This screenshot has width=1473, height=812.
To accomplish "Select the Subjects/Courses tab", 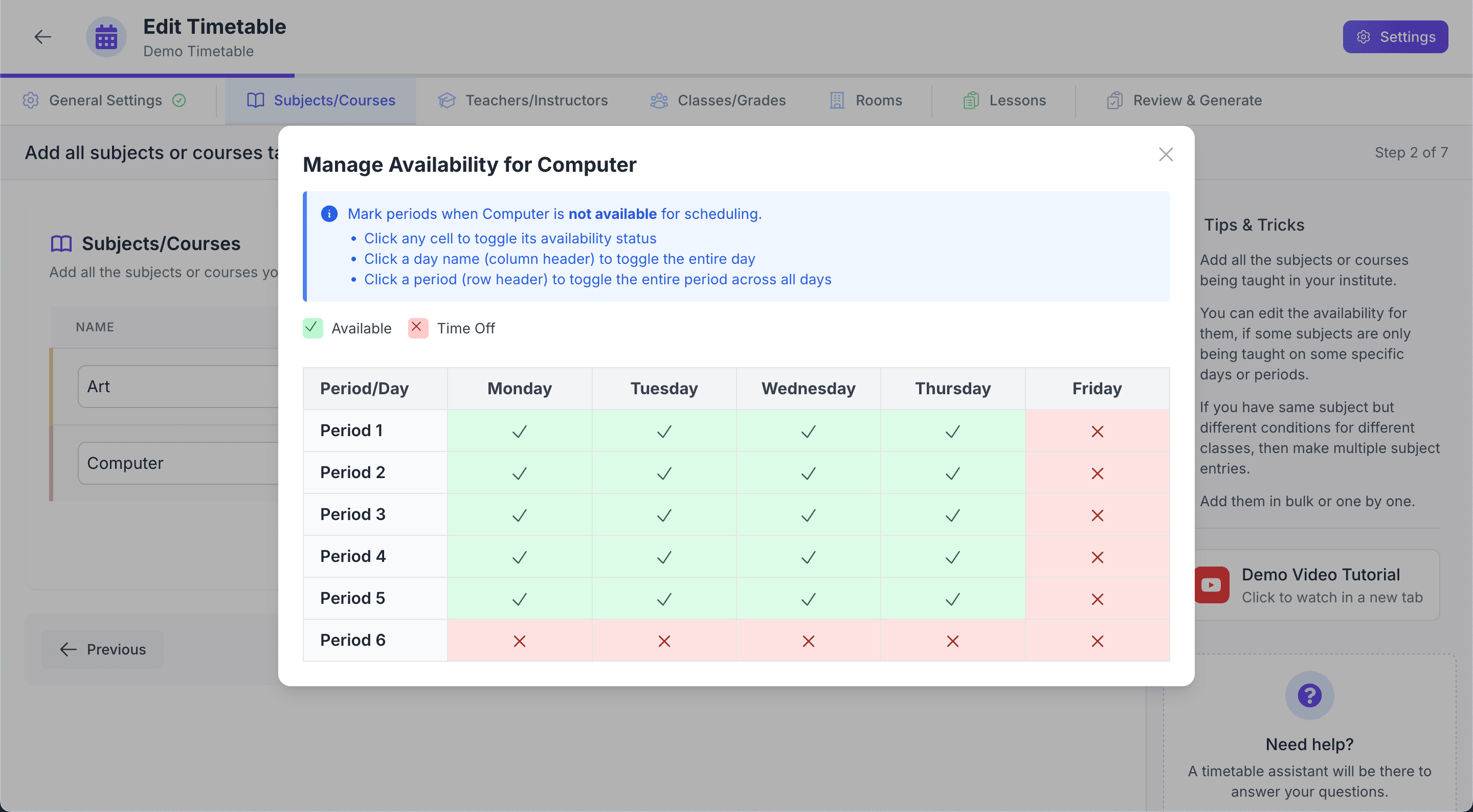I will tap(321, 100).
